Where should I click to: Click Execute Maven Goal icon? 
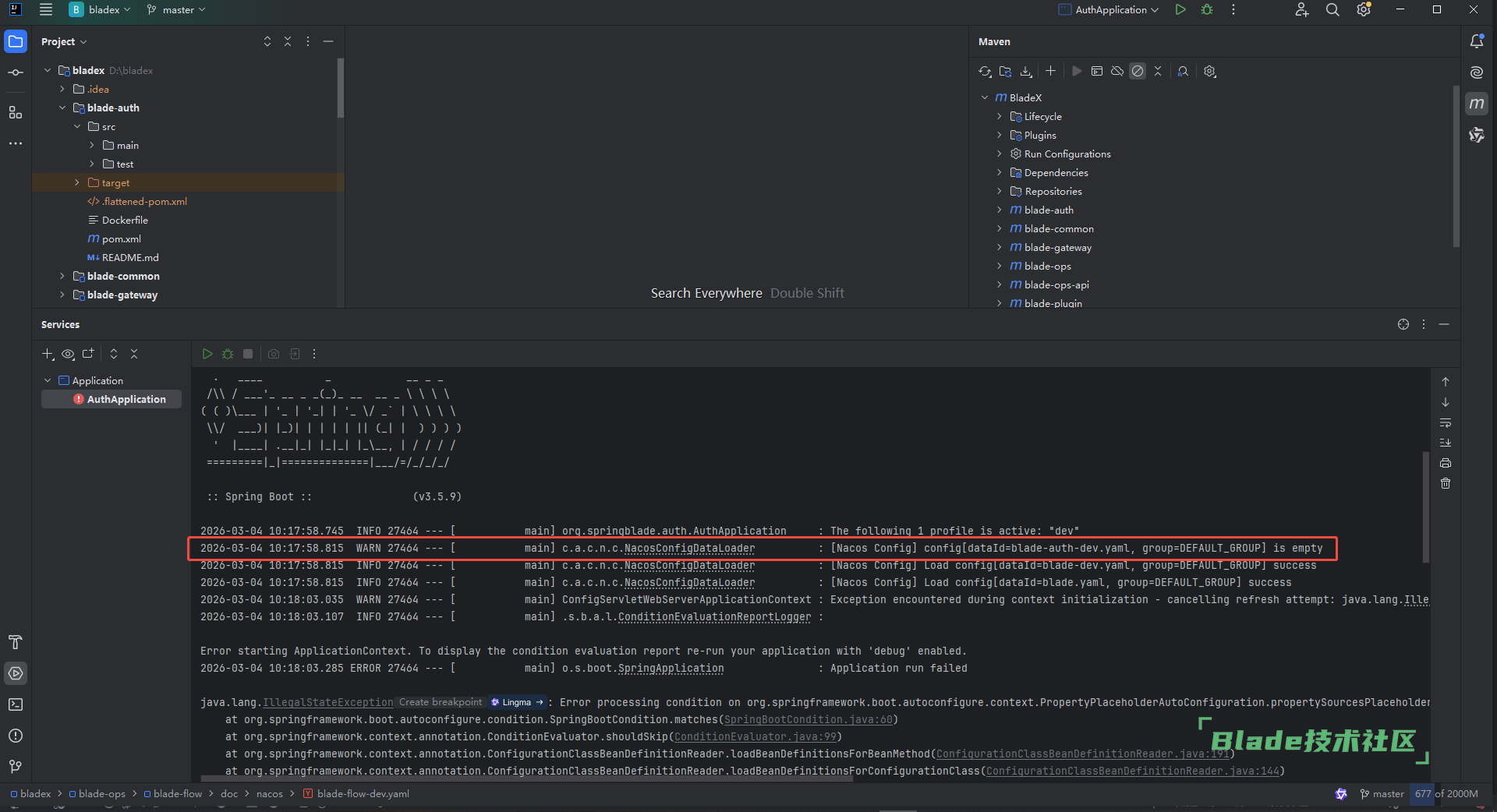[x=1097, y=72]
